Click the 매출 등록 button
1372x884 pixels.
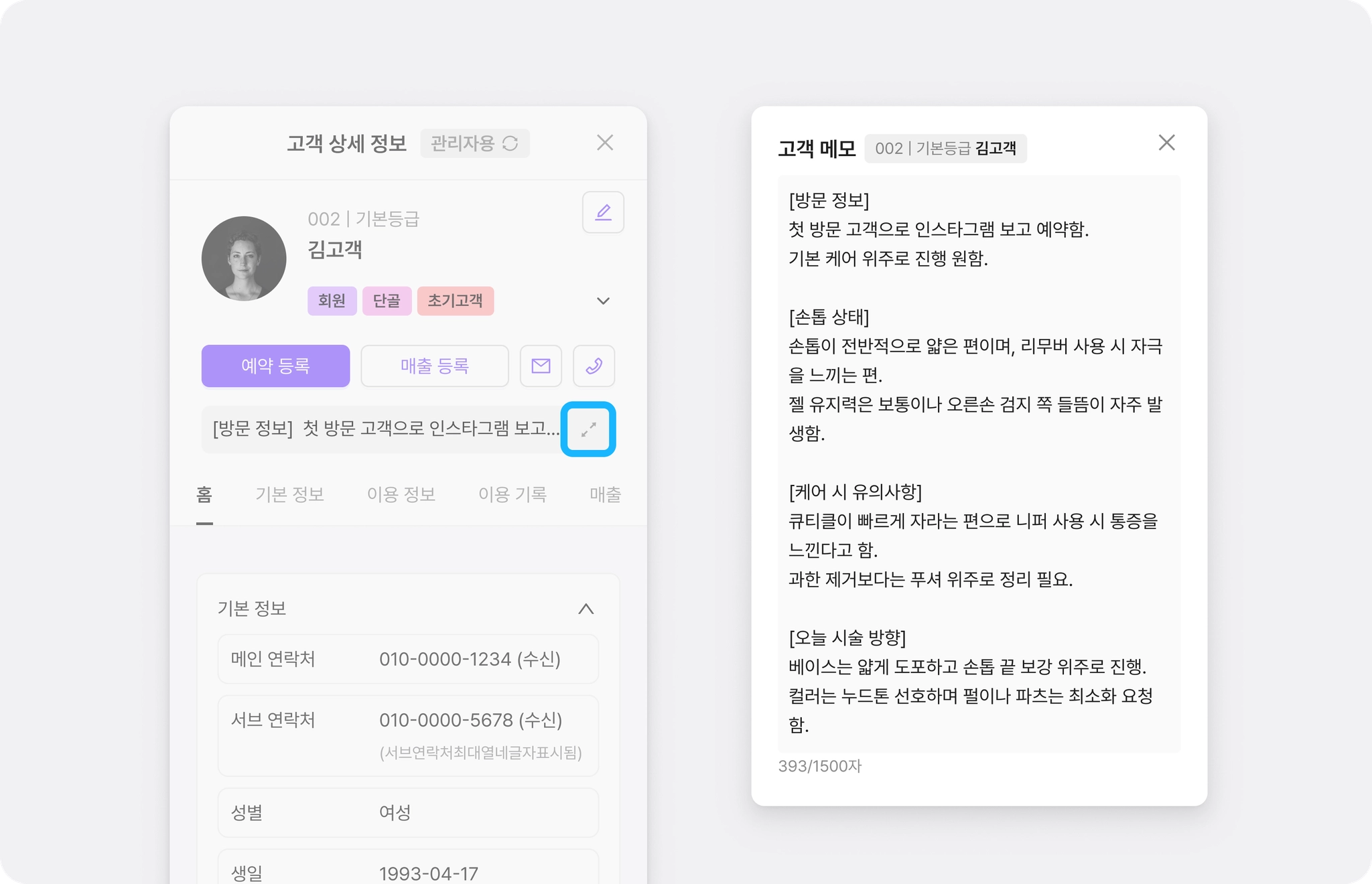click(x=435, y=366)
